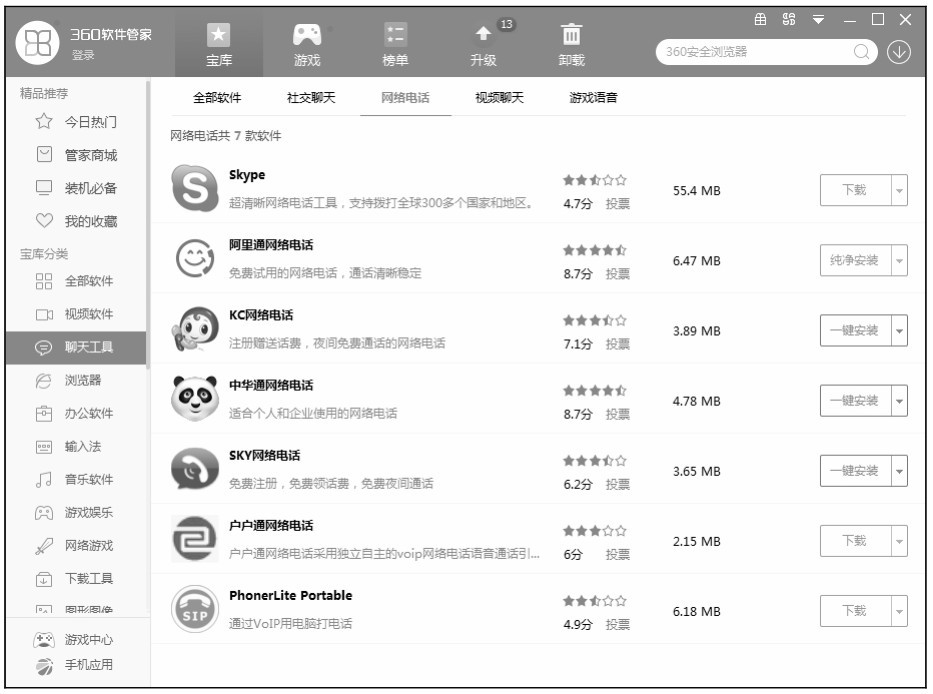Click the 360软件管家 logo avatar
This screenshot has height=694, width=933.
coord(38,43)
